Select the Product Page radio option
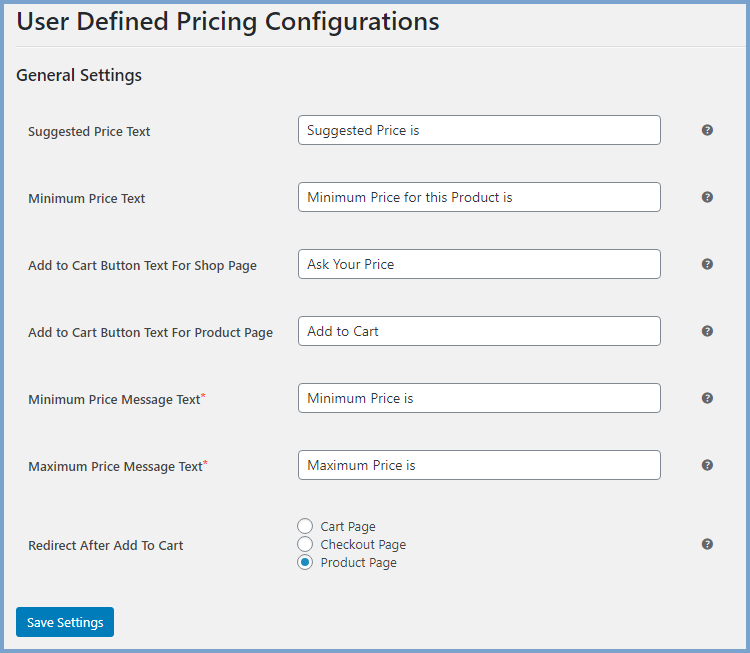750x653 pixels. [x=305, y=562]
